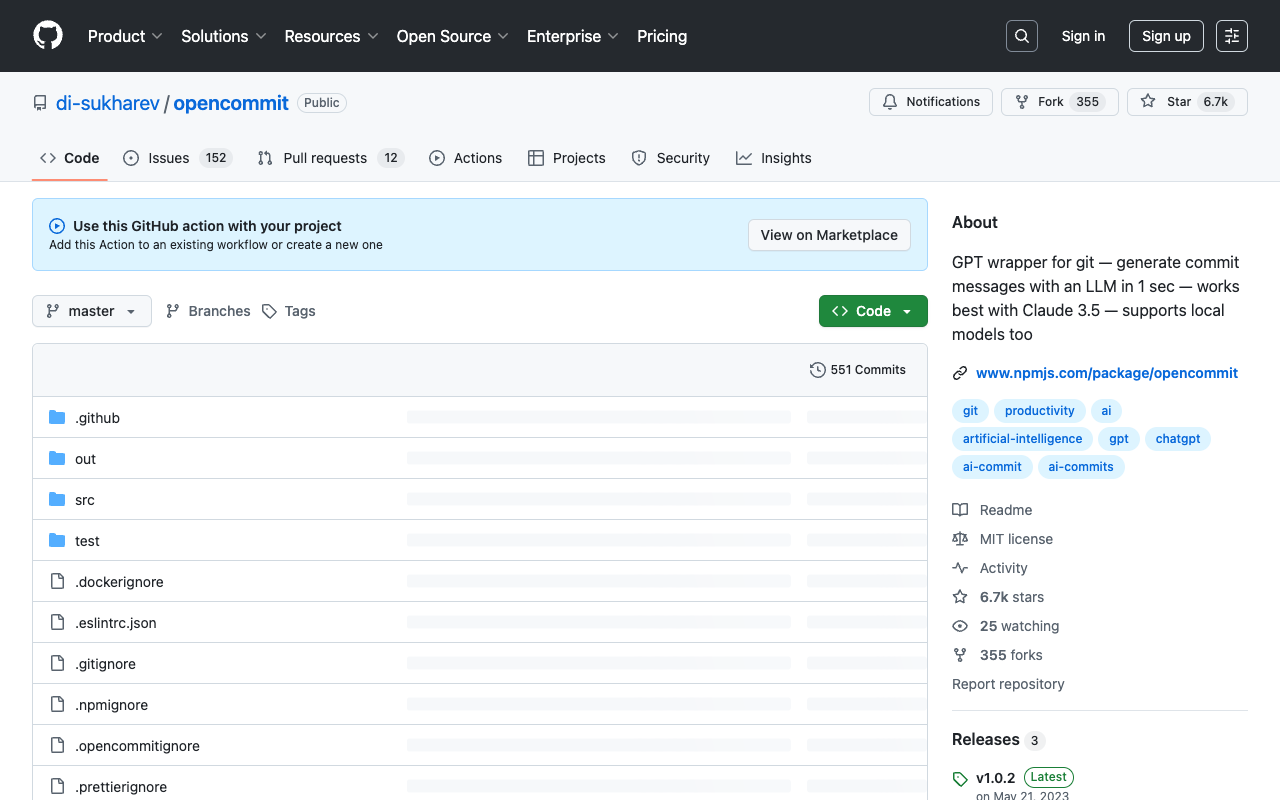This screenshot has height=800, width=1280.
Task: Click the fork icon in Fork button
Action: (x=1022, y=102)
